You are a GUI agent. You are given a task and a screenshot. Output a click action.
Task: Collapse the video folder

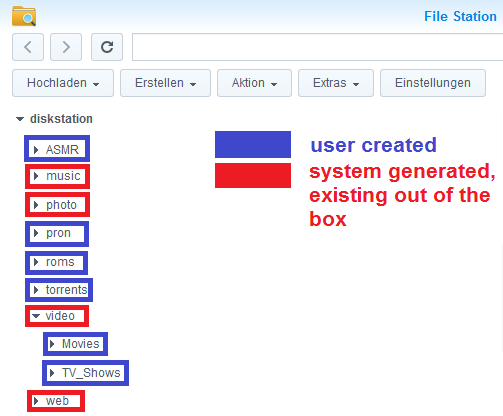click(x=36, y=316)
